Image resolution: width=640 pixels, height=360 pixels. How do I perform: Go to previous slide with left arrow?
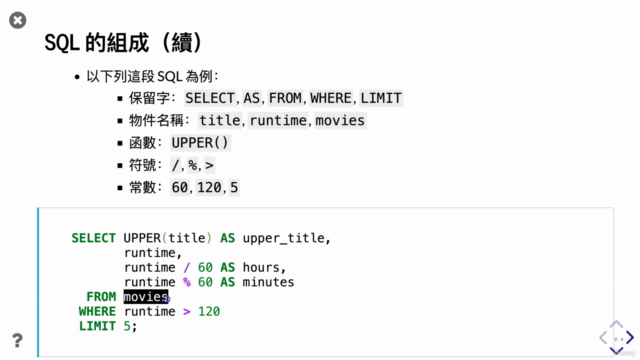point(604,338)
